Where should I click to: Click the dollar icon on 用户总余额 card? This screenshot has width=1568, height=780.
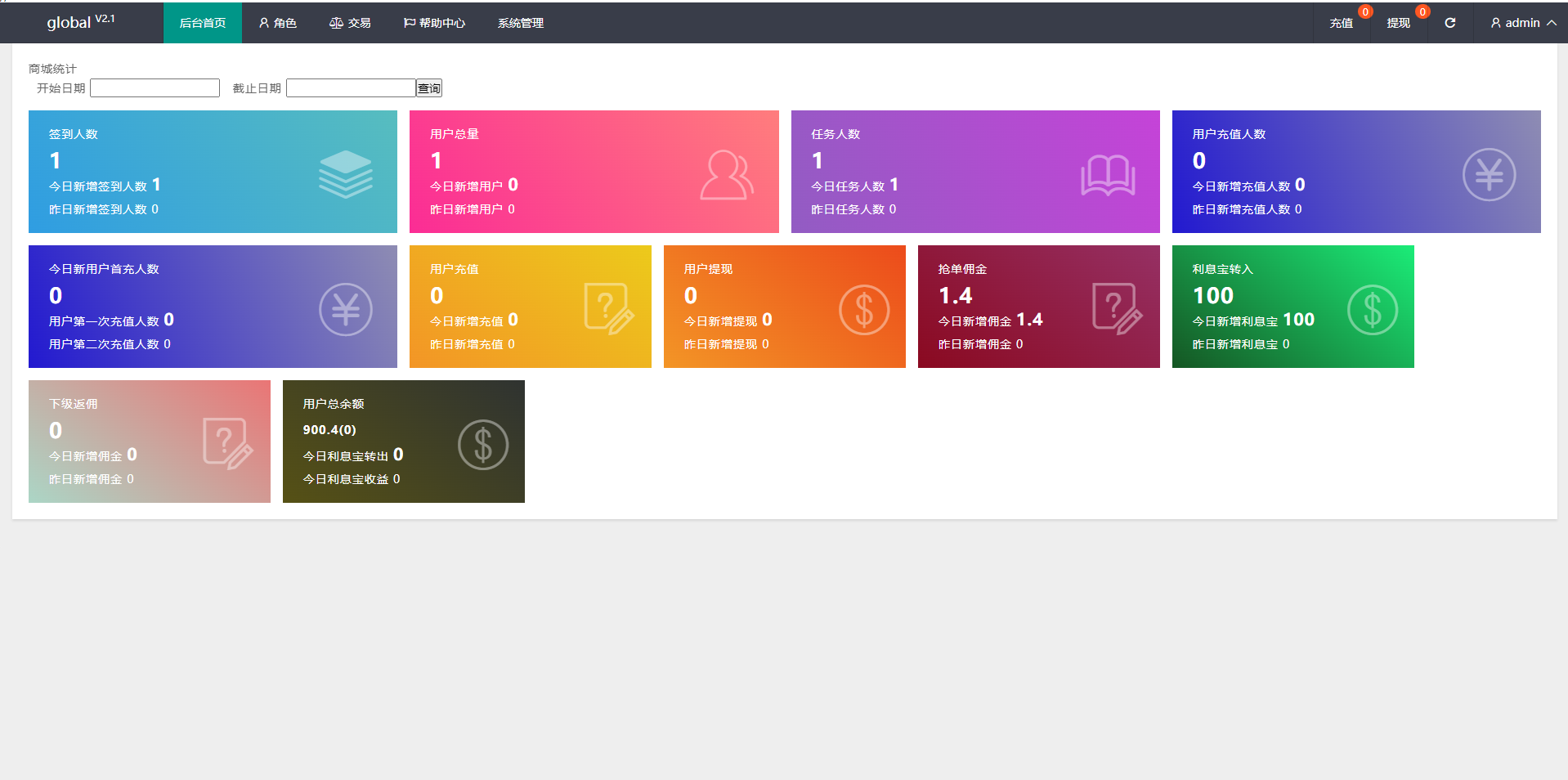tap(482, 445)
